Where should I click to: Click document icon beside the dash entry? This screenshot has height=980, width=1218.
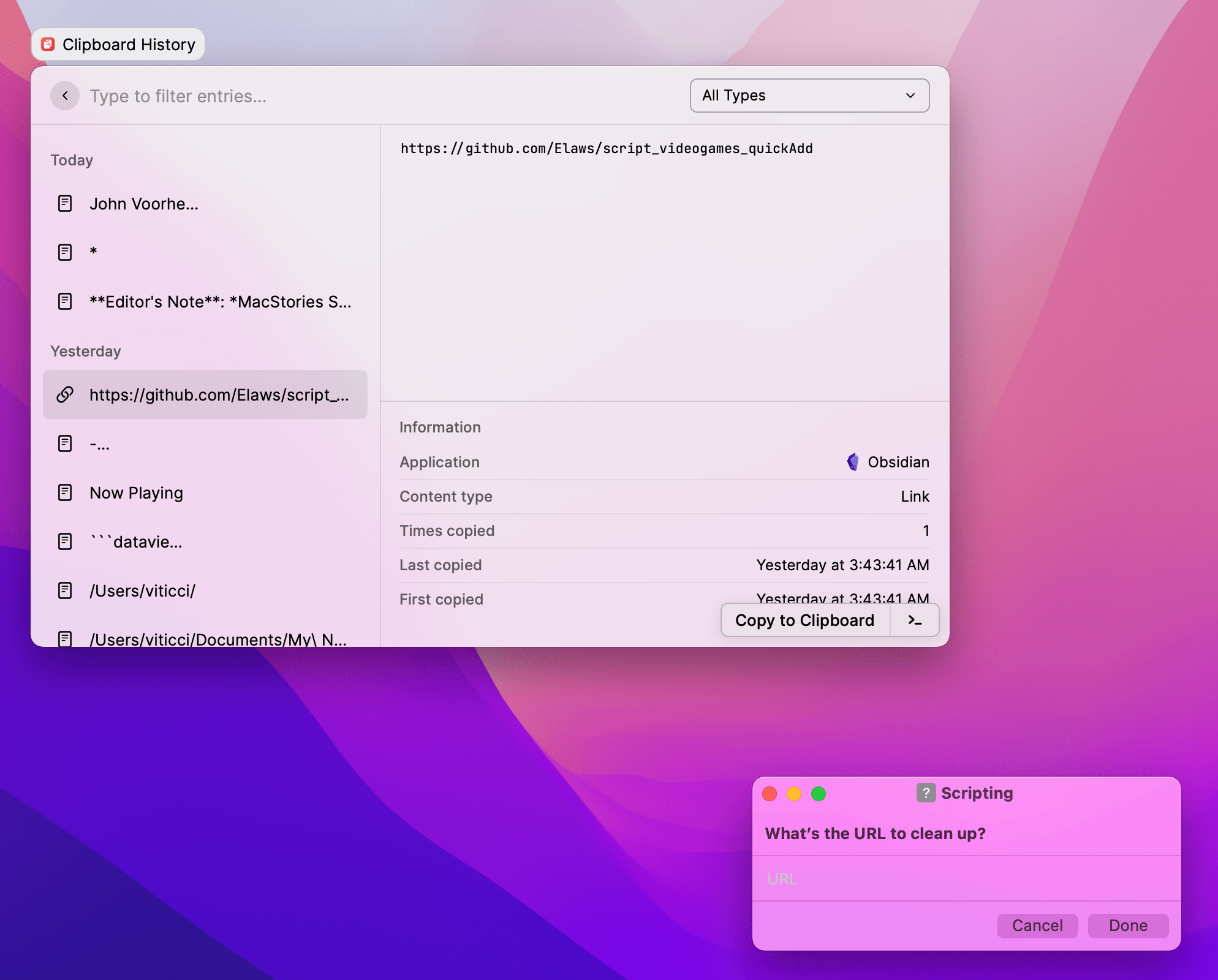click(65, 443)
